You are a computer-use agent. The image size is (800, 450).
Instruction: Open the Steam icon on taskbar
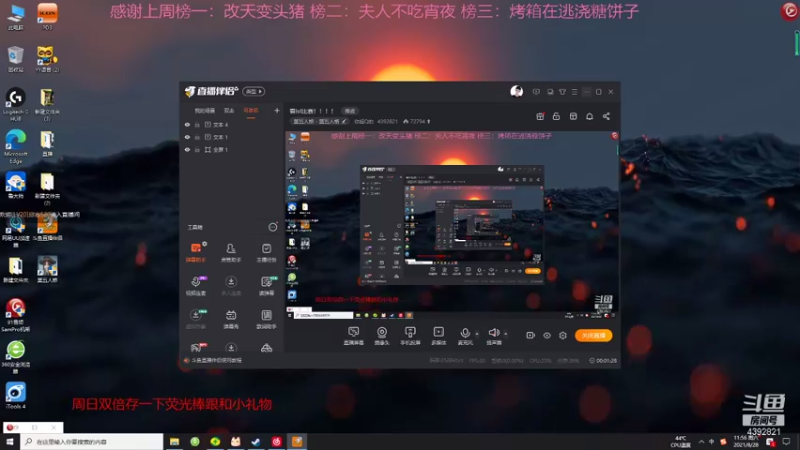[256, 441]
